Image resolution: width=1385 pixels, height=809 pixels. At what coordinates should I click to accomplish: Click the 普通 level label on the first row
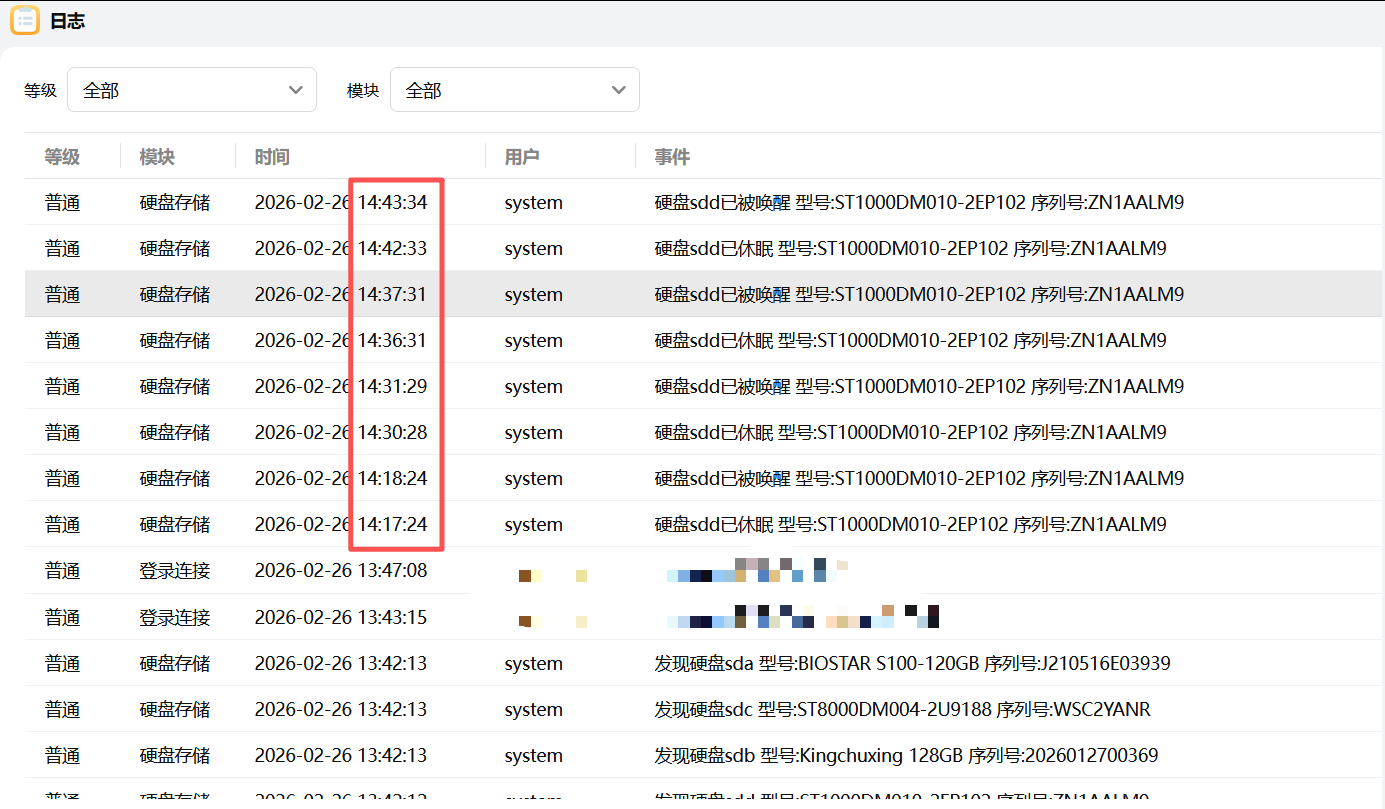click(61, 202)
